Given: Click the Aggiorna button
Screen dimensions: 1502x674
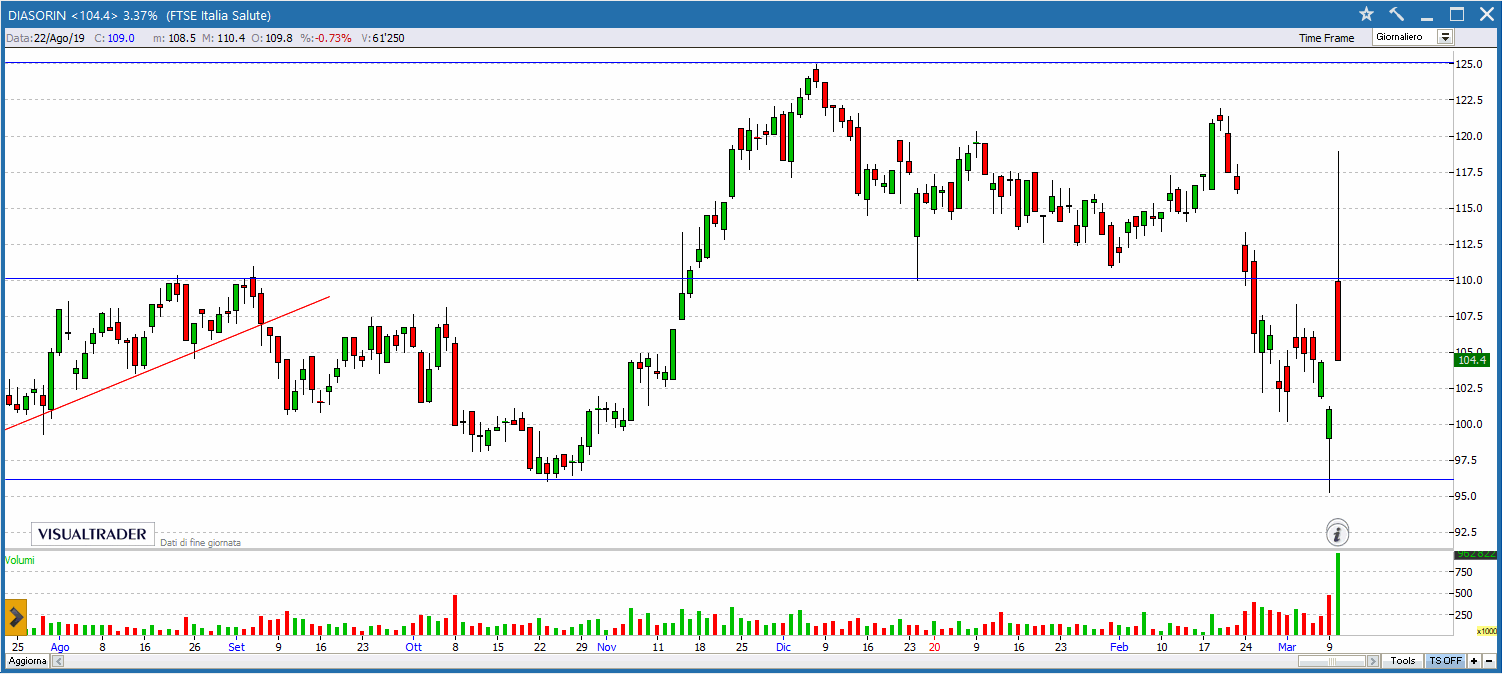Looking at the screenshot, I should coord(26,662).
